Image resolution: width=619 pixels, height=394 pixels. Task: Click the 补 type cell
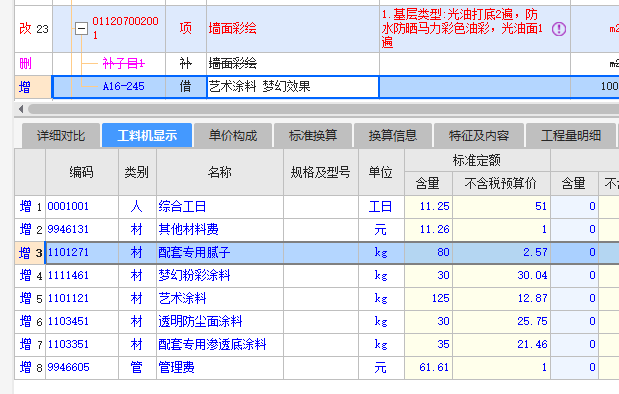186,63
